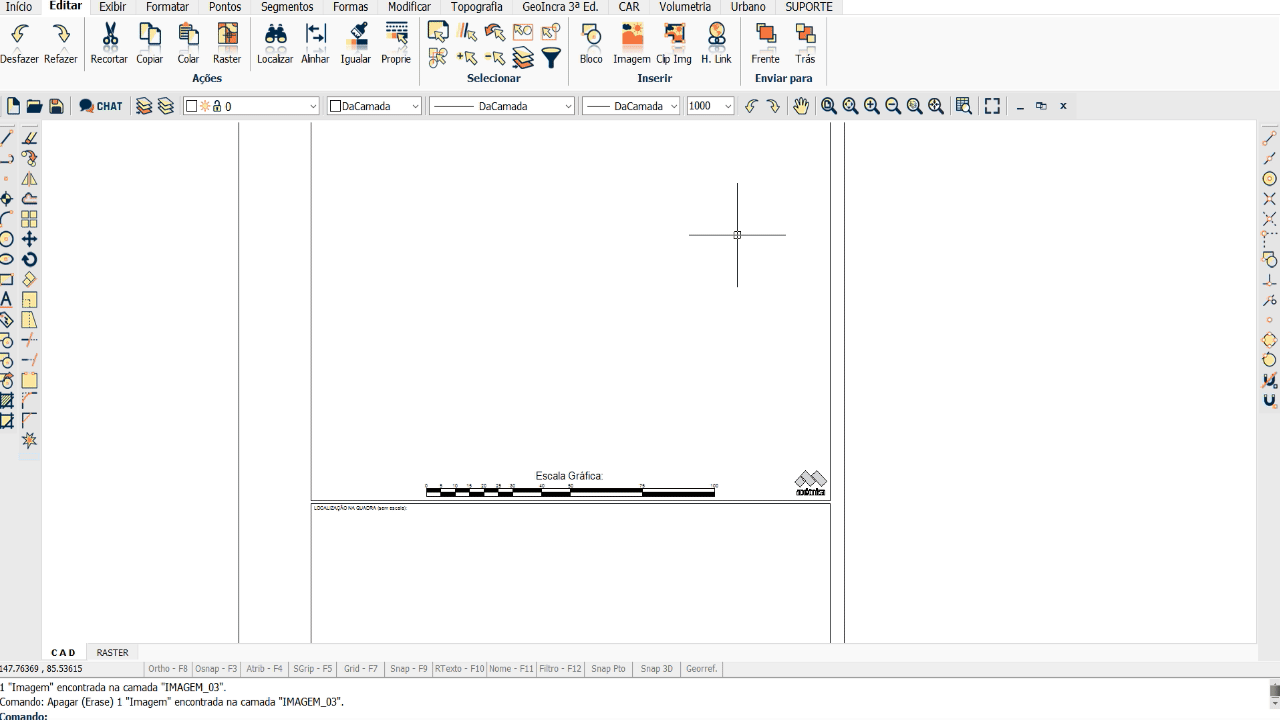This screenshot has height=720, width=1280.
Task: Activate the pan hand tool
Action: [x=801, y=106]
